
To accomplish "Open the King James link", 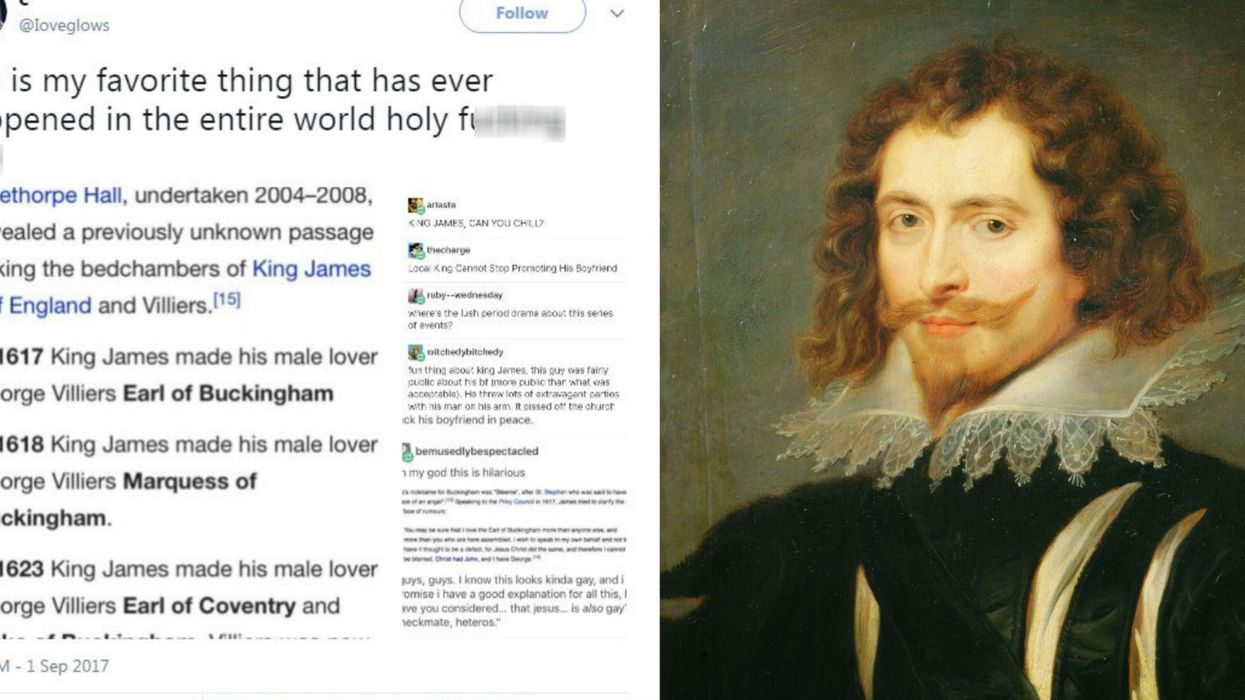I will [311, 269].
